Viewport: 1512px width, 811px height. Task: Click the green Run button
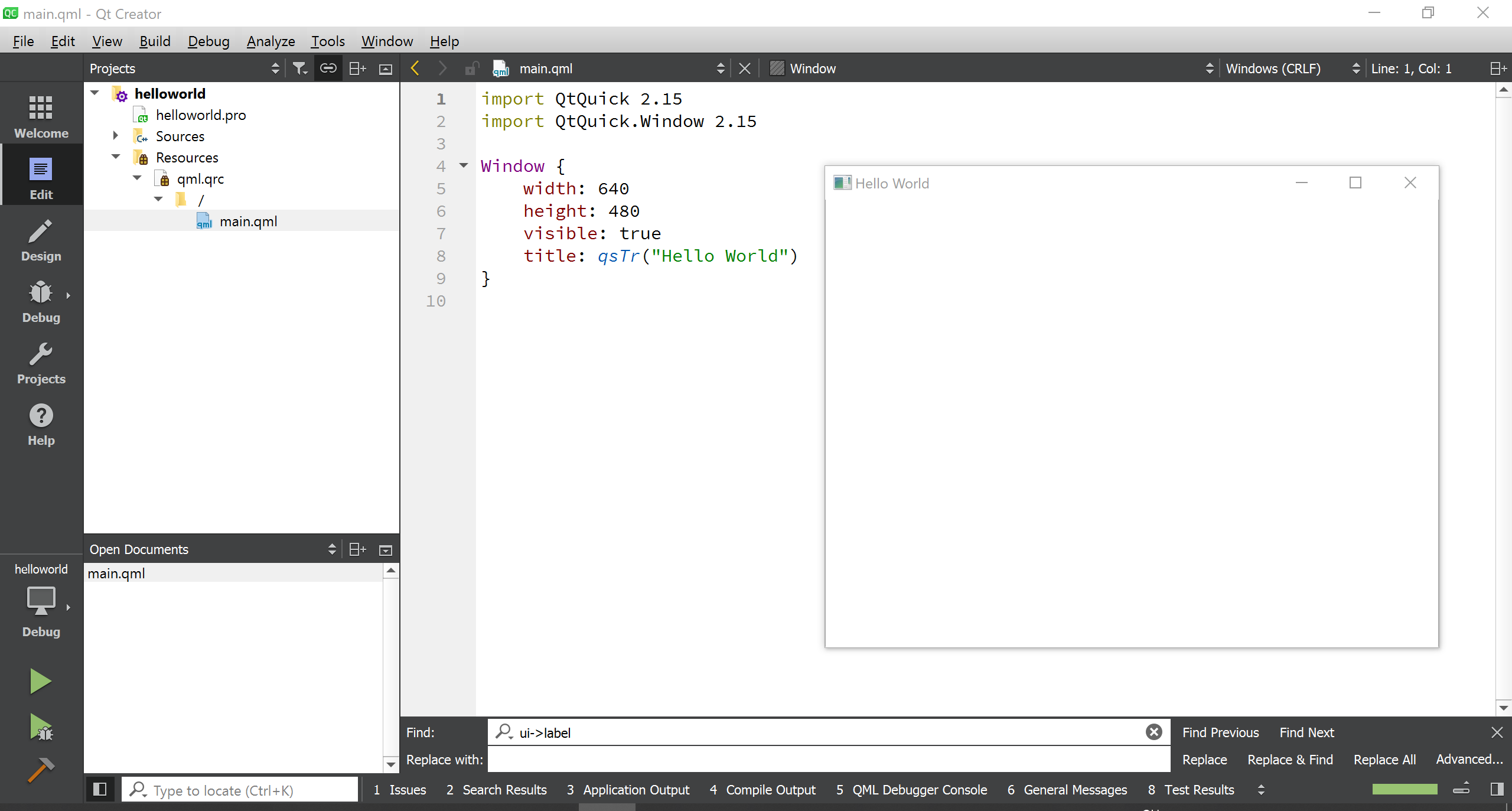coord(41,681)
